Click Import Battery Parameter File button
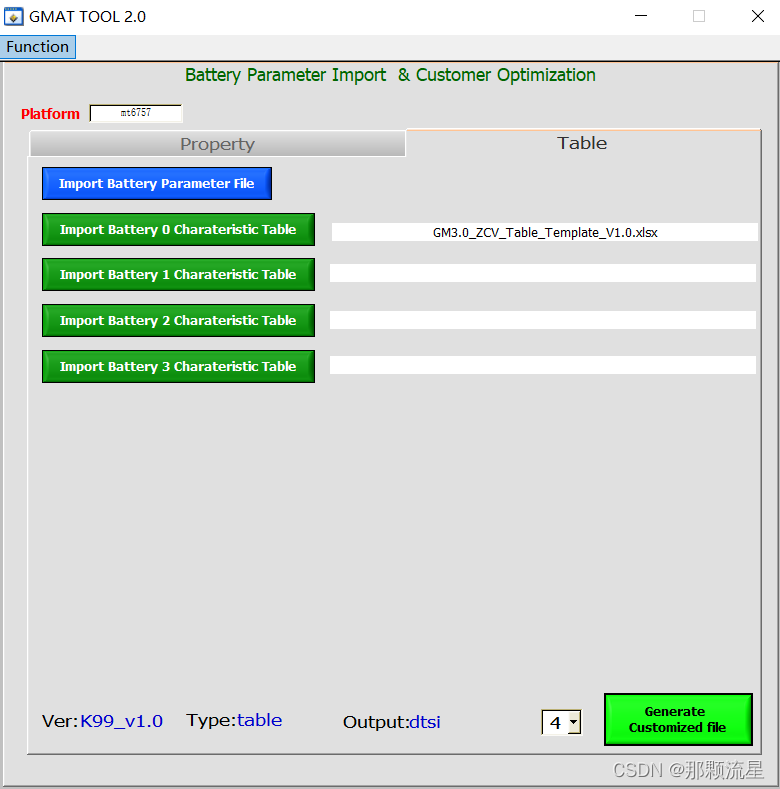 pyautogui.click(x=157, y=184)
